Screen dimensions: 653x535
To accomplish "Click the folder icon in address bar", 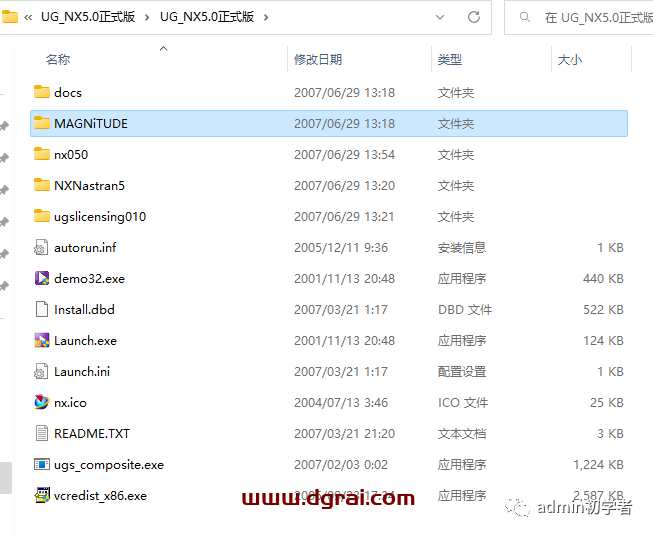I will [9, 17].
